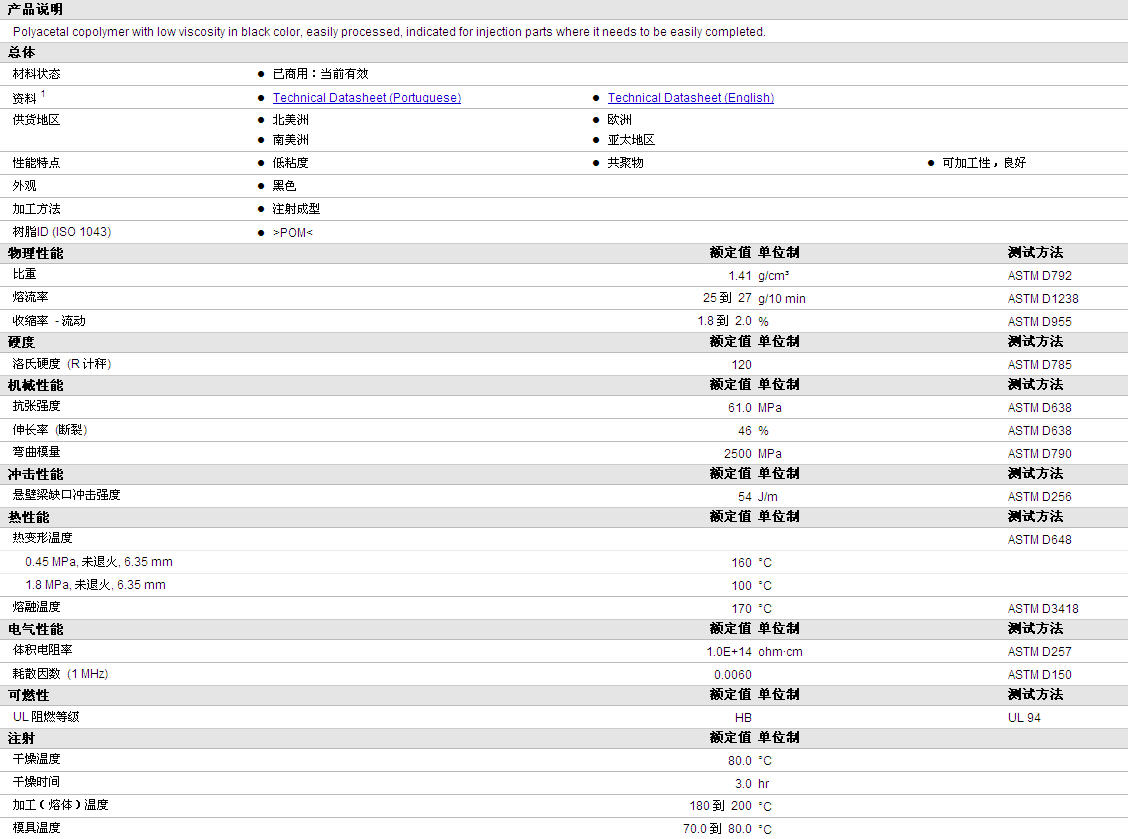Click the 欧洲 region entry
Viewport: 1128px width, 839px height.
point(619,119)
